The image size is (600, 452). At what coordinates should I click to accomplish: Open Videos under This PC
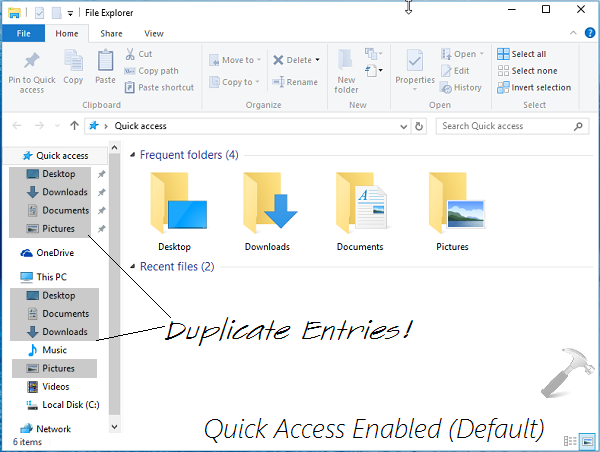[x=48, y=387]
